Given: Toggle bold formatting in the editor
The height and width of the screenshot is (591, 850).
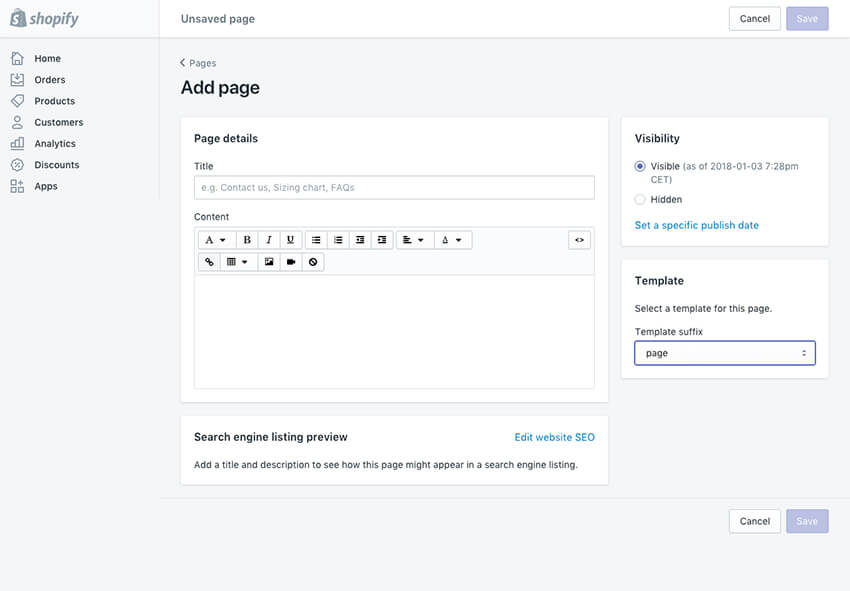Looking at the screenshot, I should (x=246, y=239).
